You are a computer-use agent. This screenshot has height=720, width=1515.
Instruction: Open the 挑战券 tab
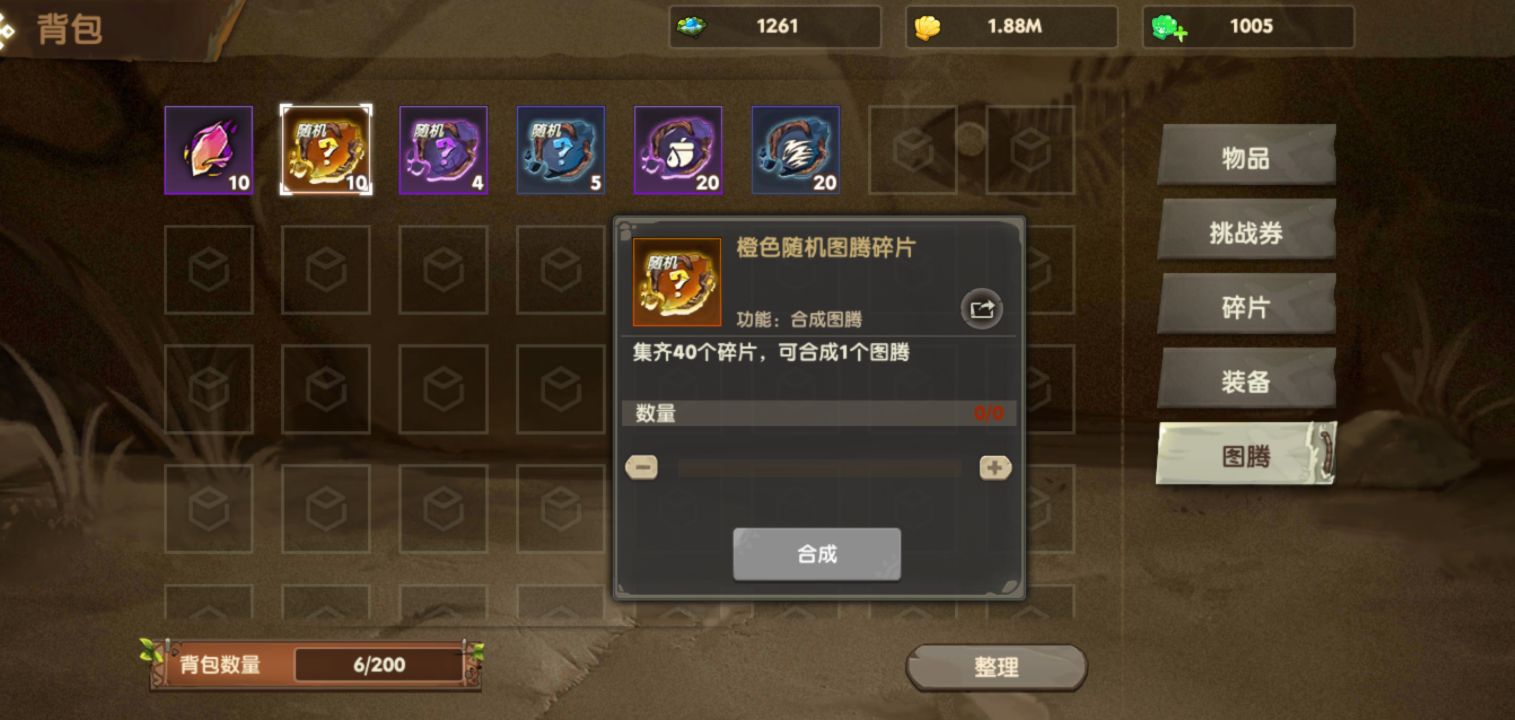click(x=1246, y=231)
